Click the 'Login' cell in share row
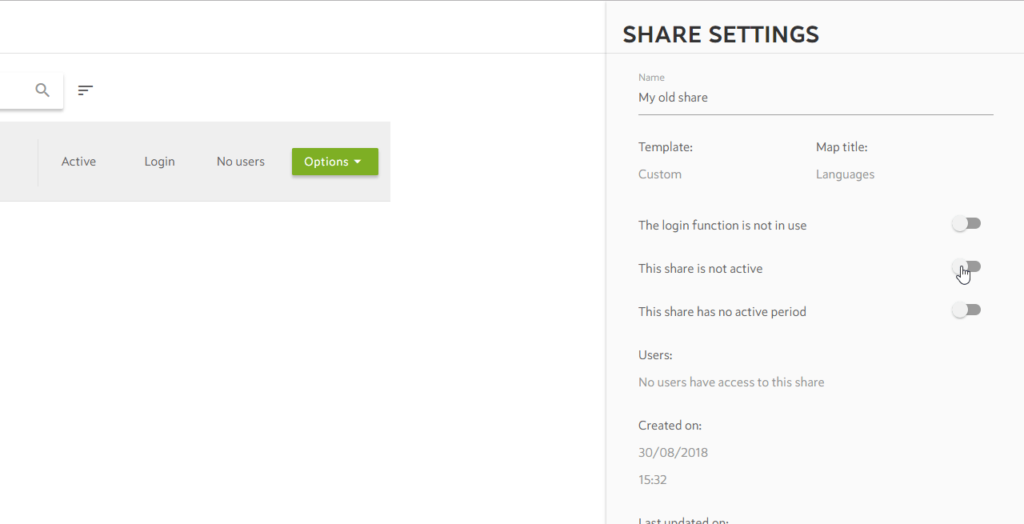Image resolution: width=1024 pixels, height=524 pixels. point(159,161)
